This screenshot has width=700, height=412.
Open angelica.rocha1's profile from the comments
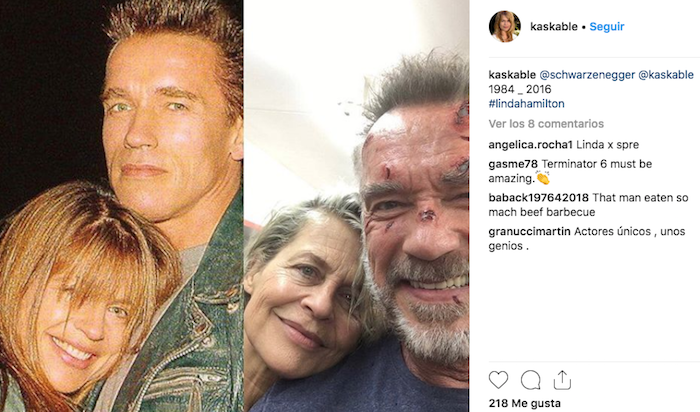(x=527, y=144)
